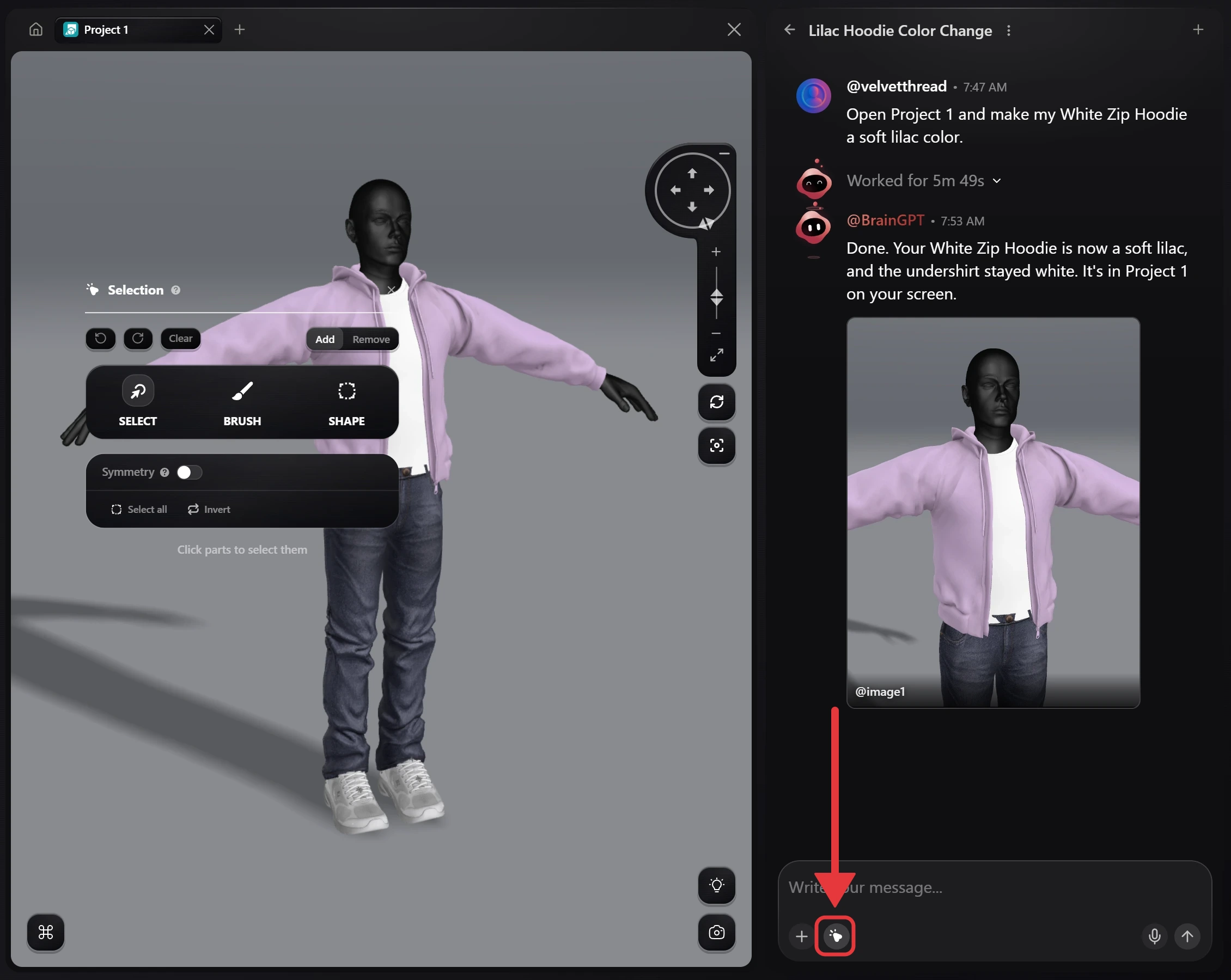The width and height of the screenshot is (1231, 980).
Task: Start voice input with microphone
Action: [x=1154, y=936]
